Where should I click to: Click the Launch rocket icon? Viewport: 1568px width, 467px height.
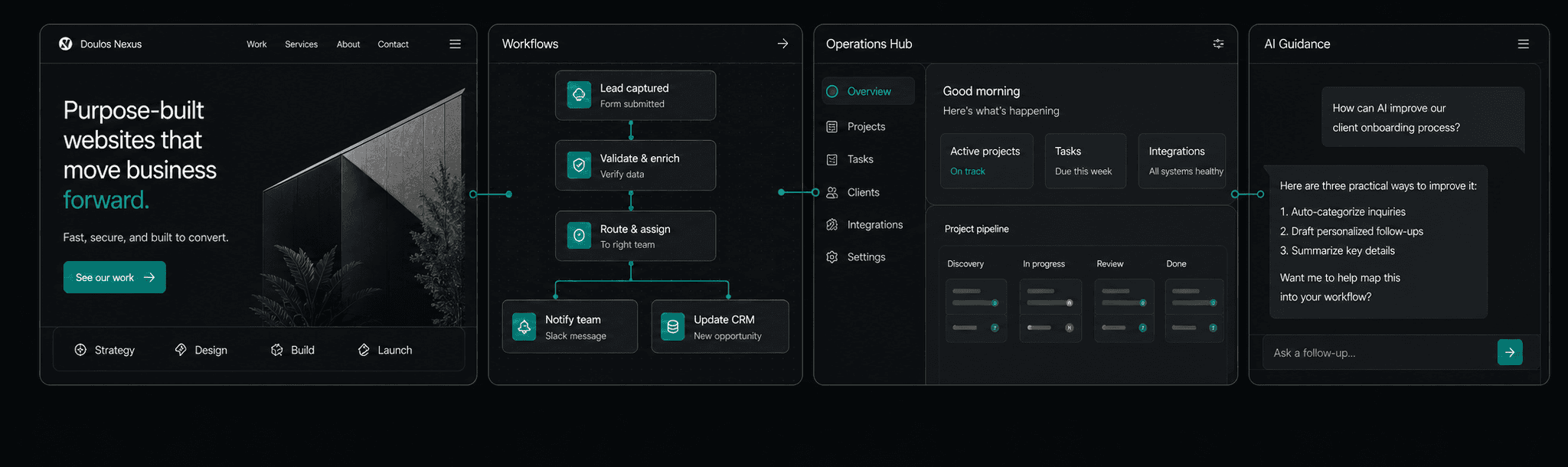tap(364, 350)
